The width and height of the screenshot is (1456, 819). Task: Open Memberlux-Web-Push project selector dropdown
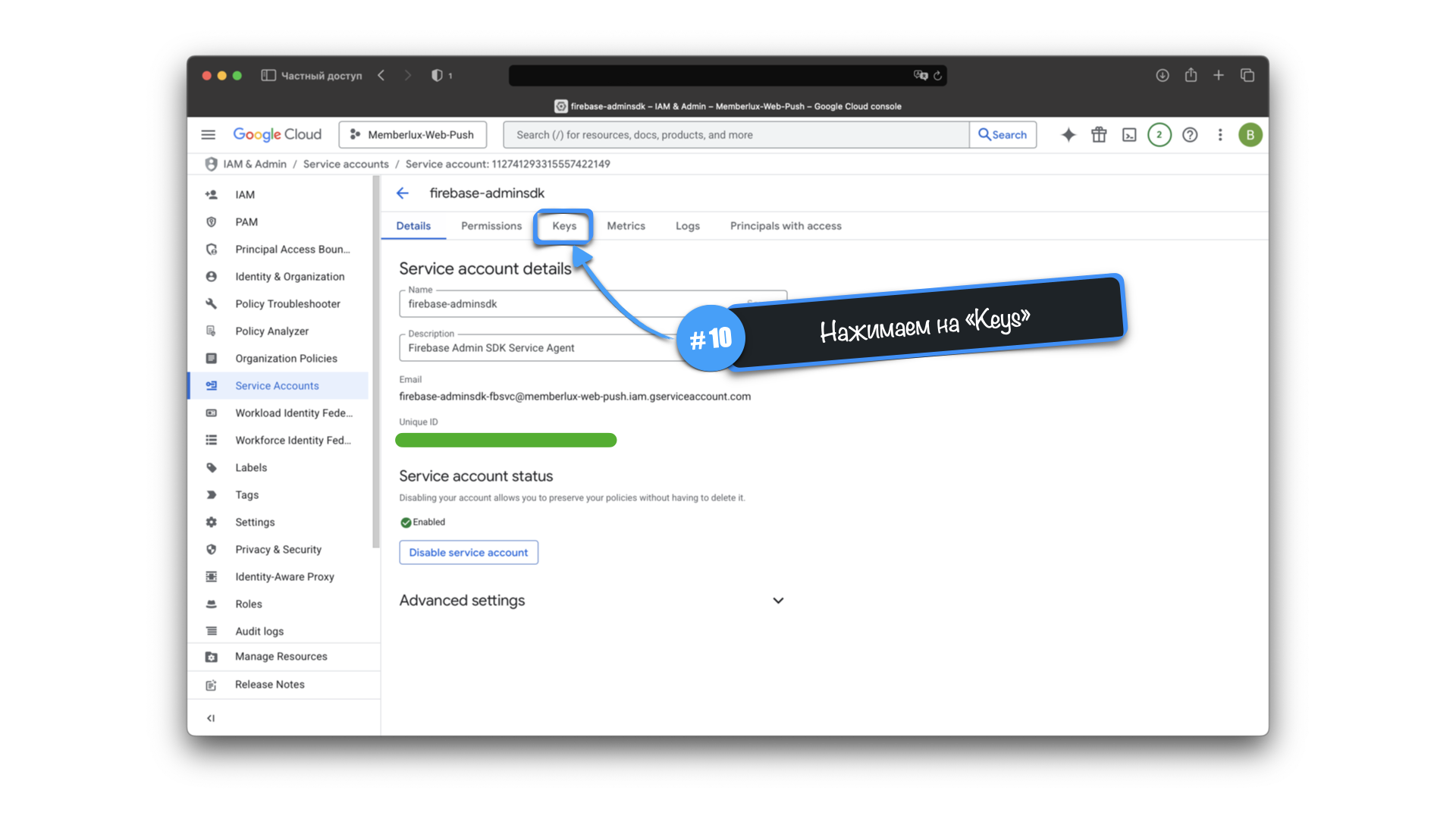[413, 135]
